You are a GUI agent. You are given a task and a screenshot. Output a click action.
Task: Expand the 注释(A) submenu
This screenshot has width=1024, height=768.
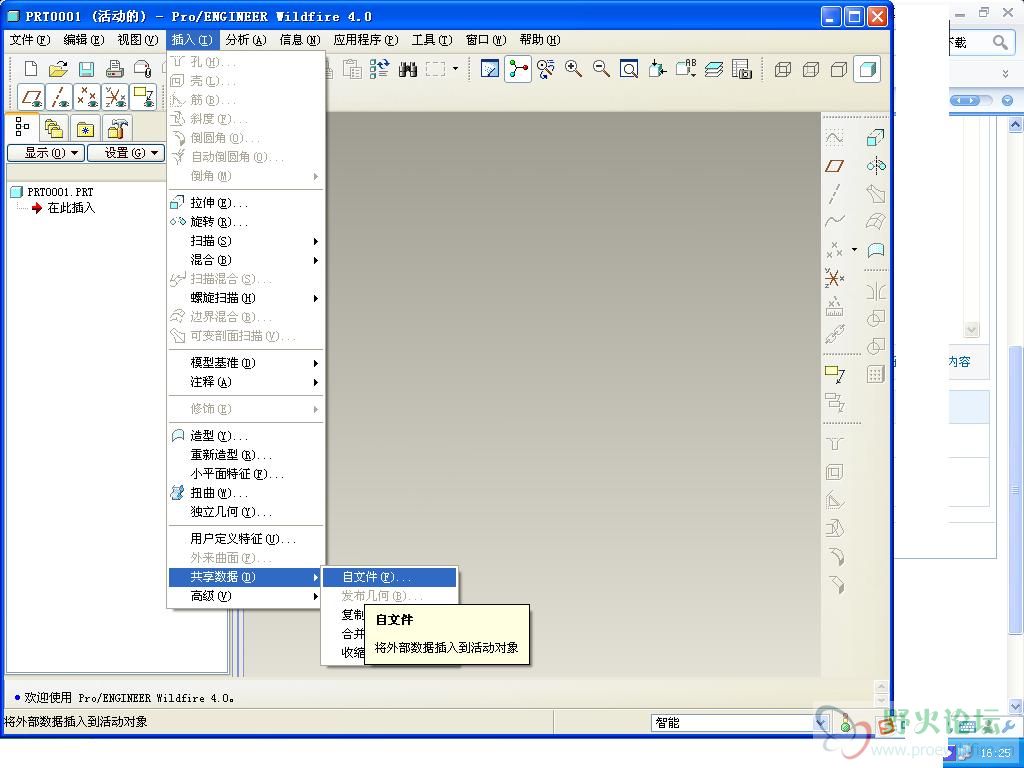click(246, 382)
